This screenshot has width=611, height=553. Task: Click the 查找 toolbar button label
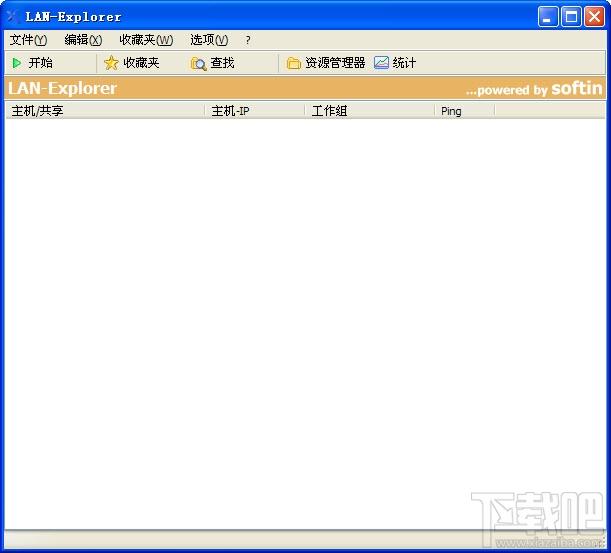click(x=222, y=63)
